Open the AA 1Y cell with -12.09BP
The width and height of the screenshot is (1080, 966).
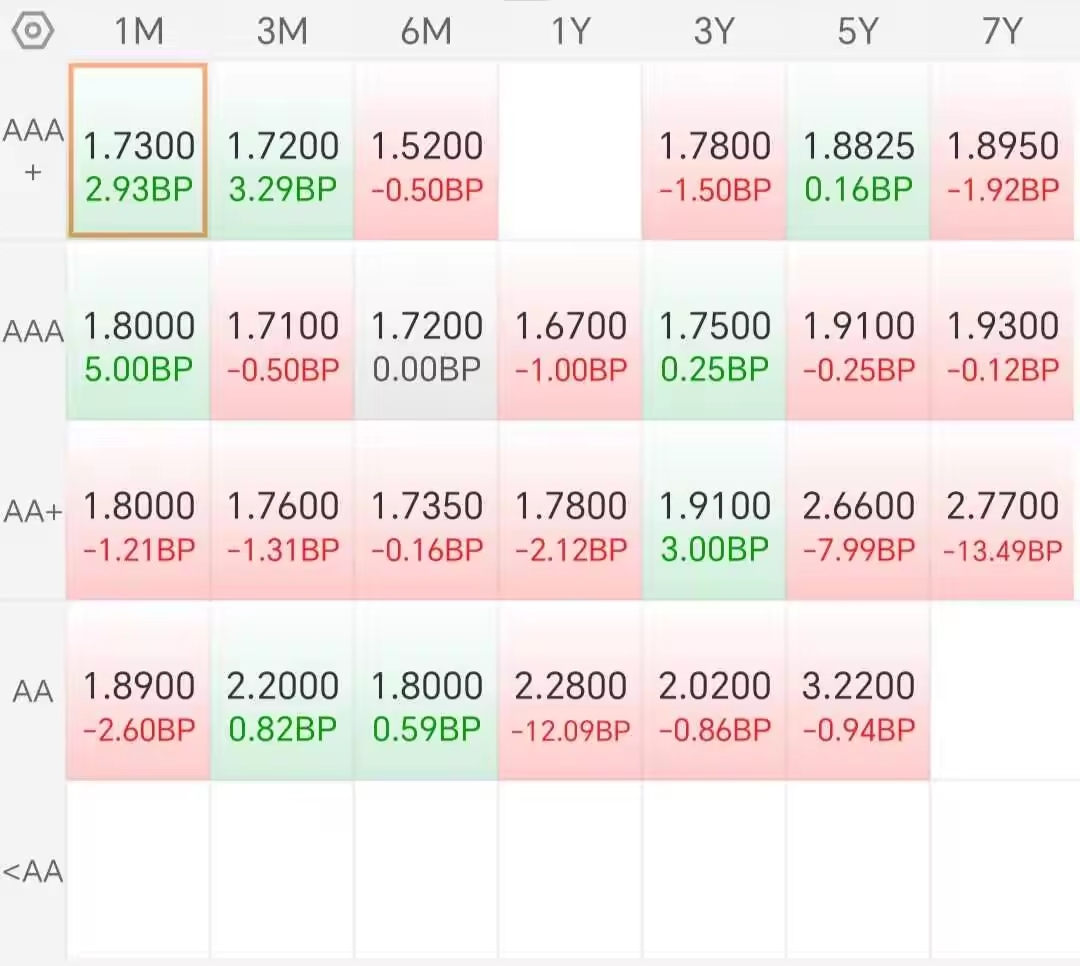pyautogui.click(x=570, y=691)
